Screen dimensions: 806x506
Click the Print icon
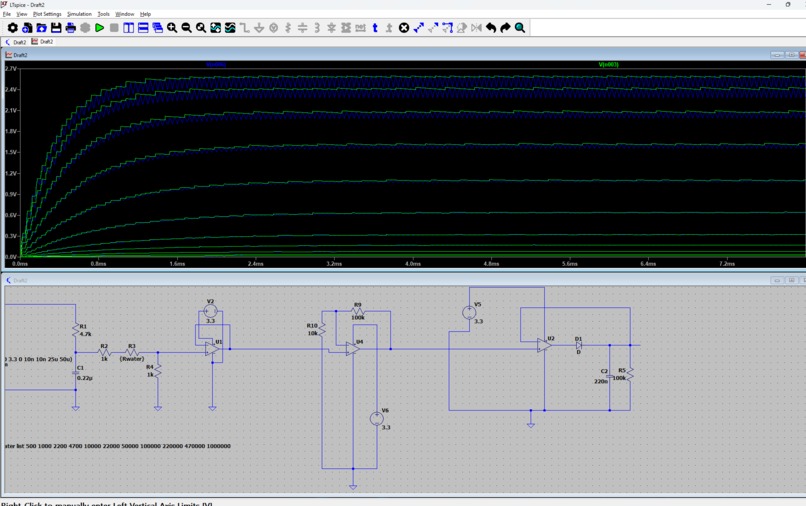click(70, 28)
